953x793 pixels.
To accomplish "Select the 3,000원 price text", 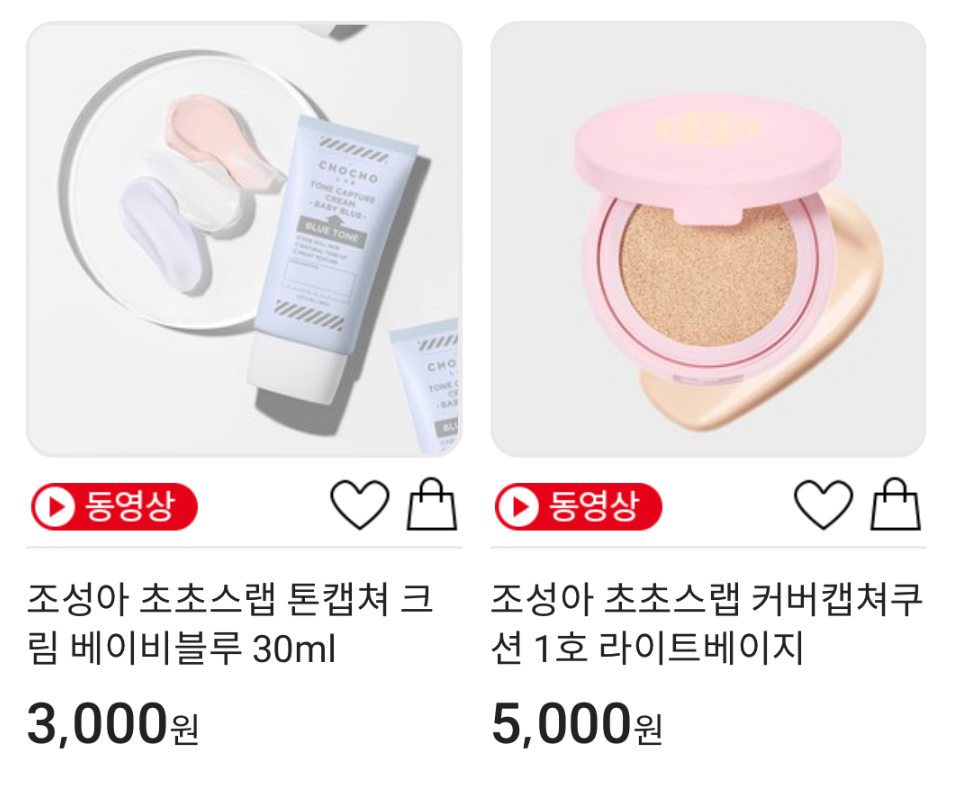I will point(113,724).
